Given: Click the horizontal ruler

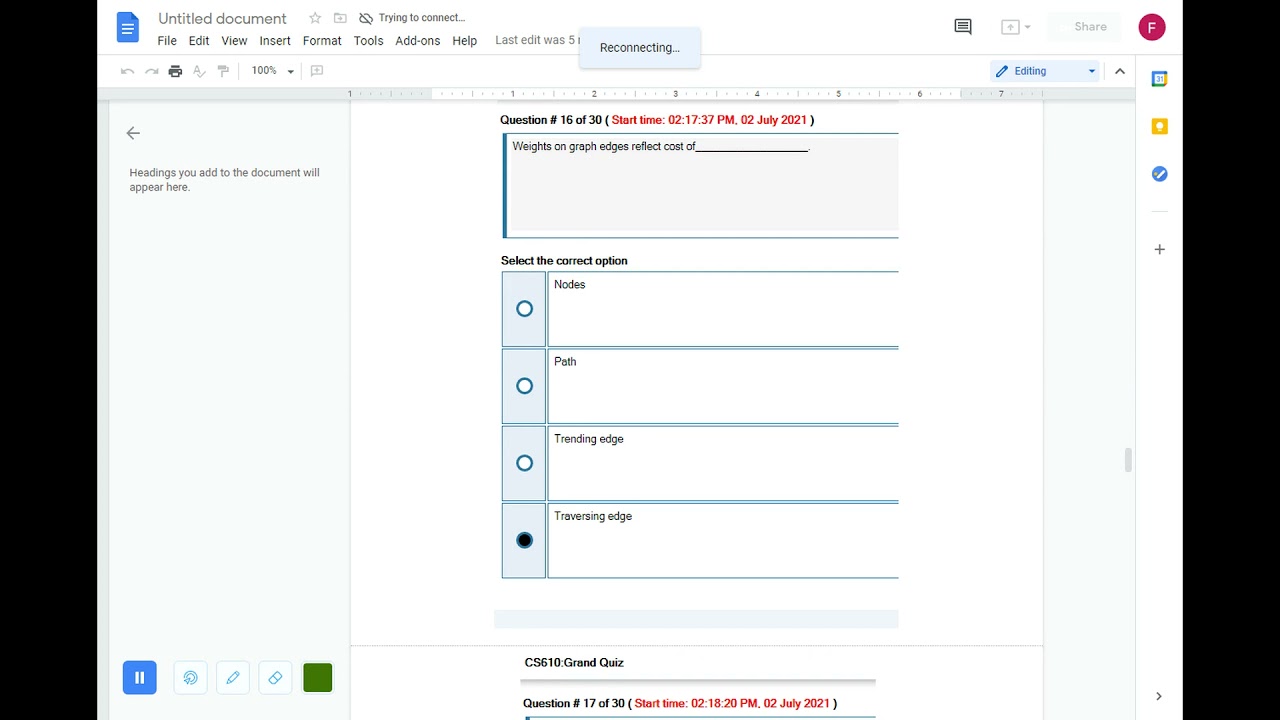Looking at the screenshot, I should click(696, 94).
